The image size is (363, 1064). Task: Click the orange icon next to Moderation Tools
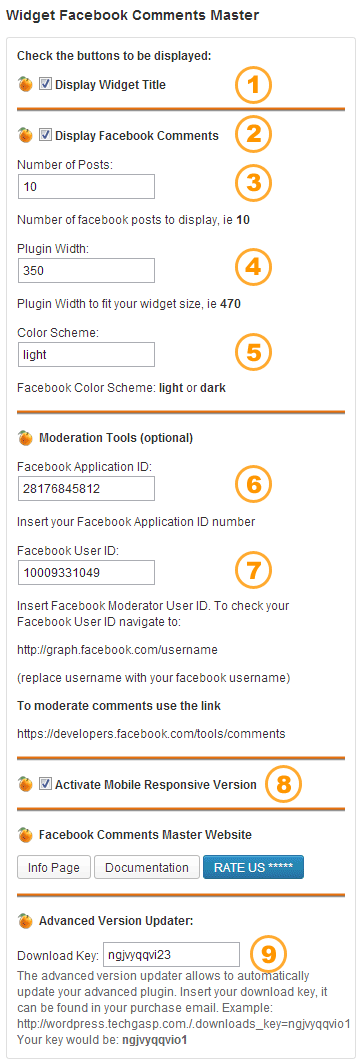(25, 438)
